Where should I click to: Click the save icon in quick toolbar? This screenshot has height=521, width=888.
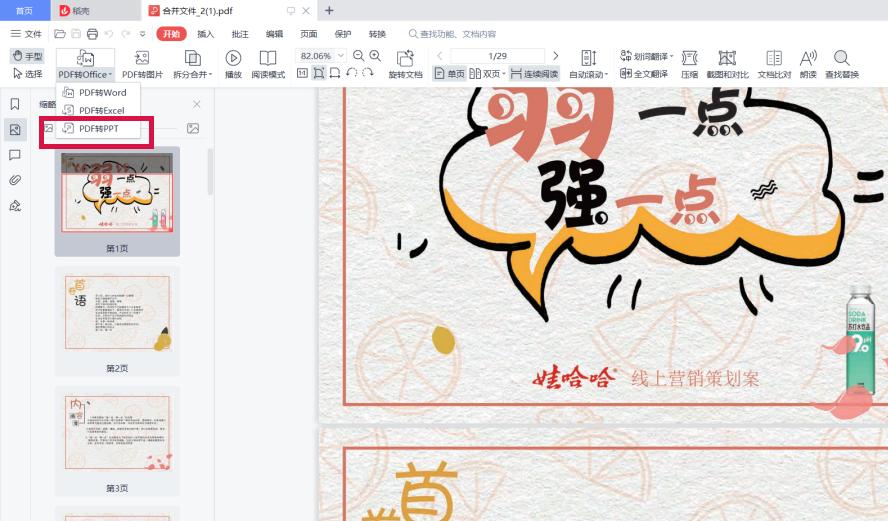point(76,34)
